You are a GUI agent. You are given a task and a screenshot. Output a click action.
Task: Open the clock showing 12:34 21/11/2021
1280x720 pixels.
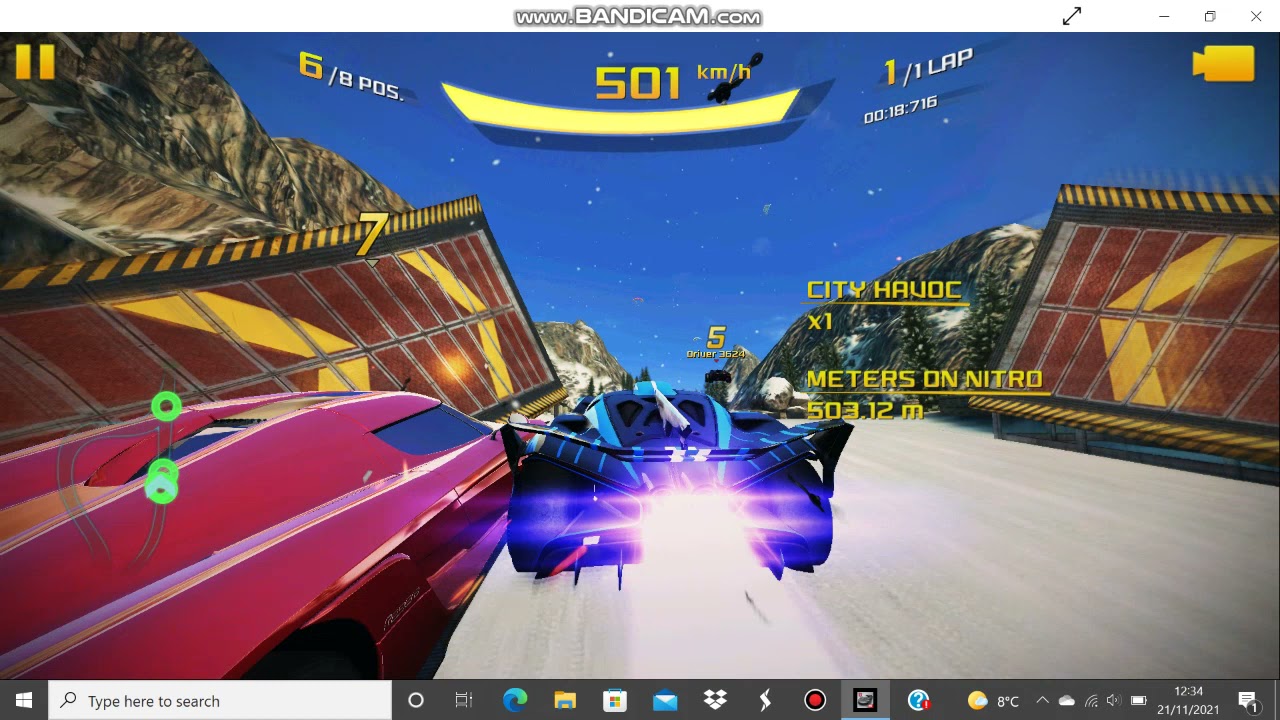coord(1188,701)
